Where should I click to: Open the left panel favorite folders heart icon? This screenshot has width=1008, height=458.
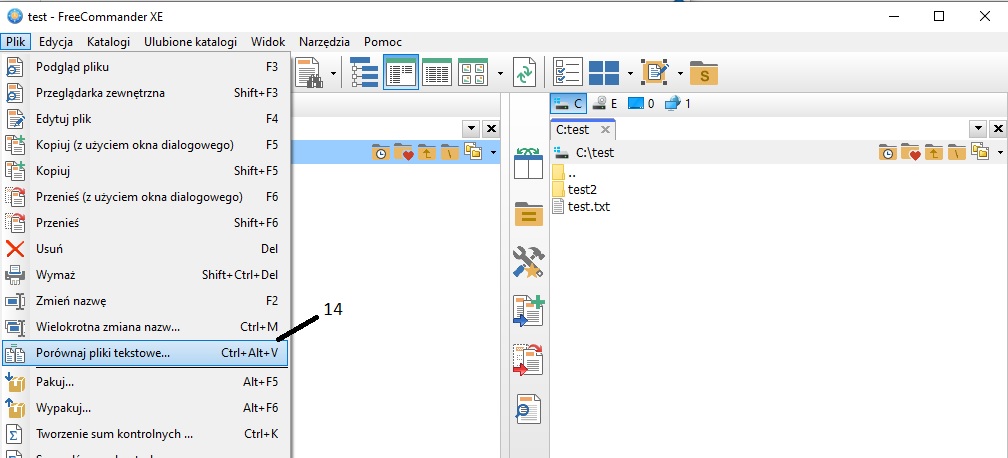click(404, 153)
